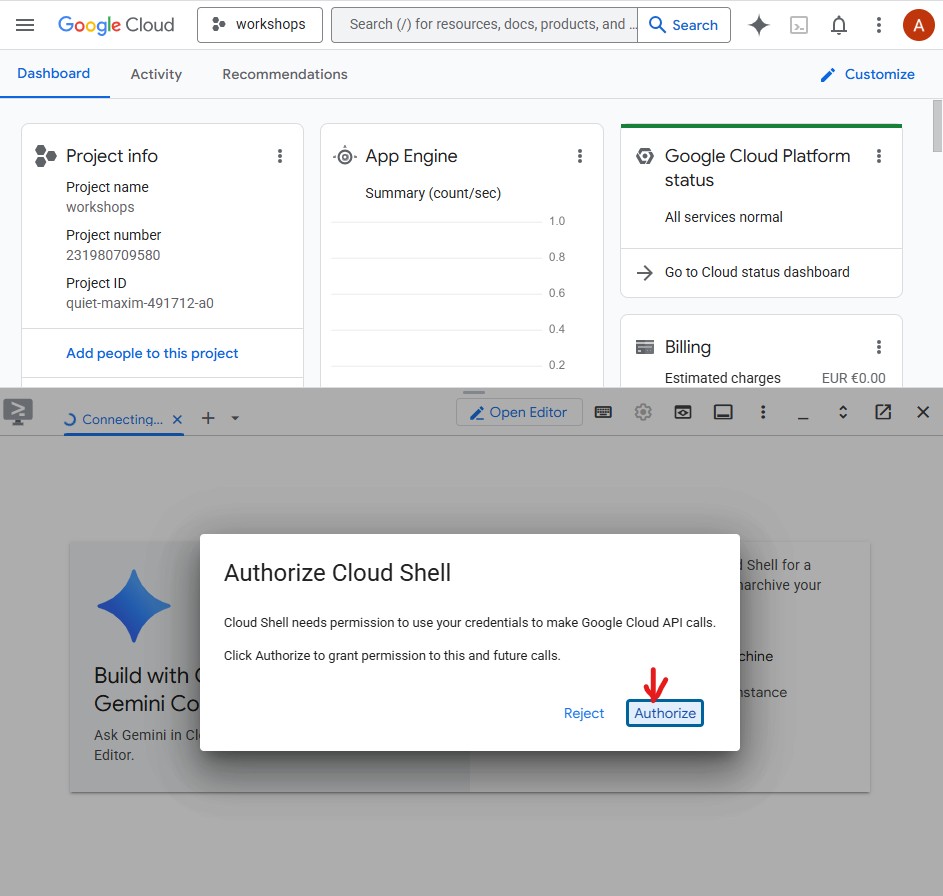
Task: Close the Connecting... terminal tab
Action: coord(177,419)
